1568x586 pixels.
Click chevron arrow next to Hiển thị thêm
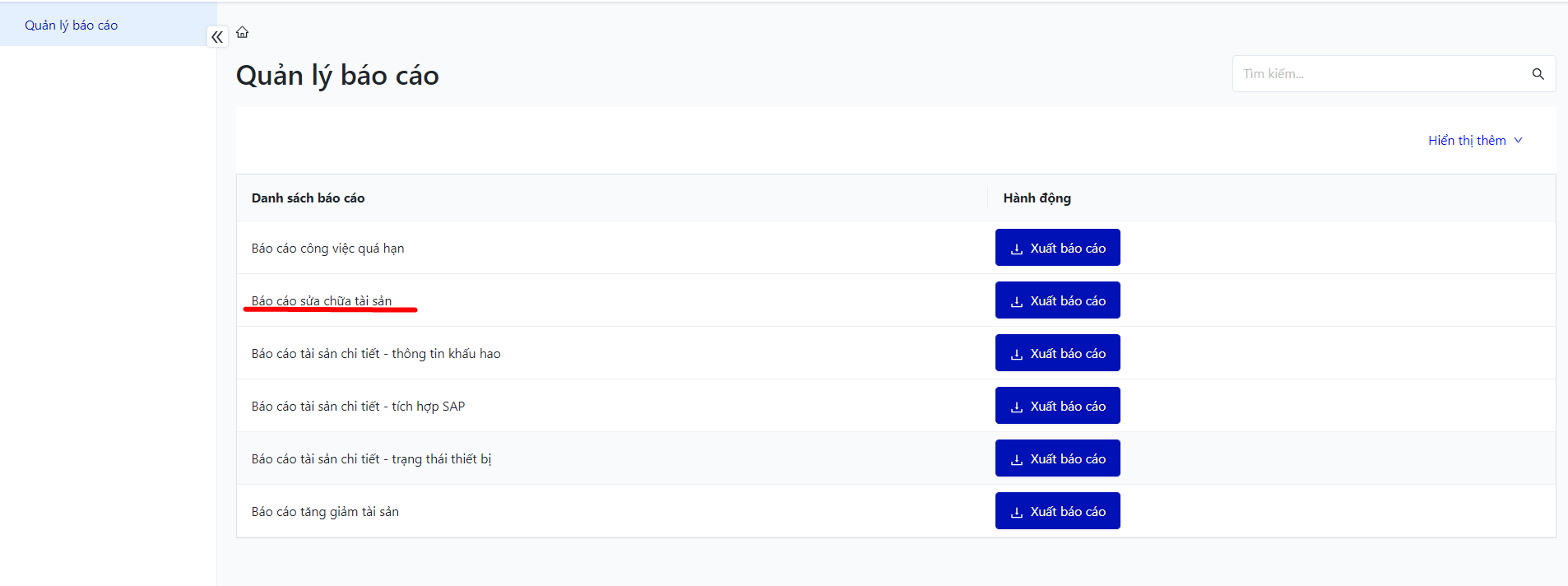(1518, 141)
